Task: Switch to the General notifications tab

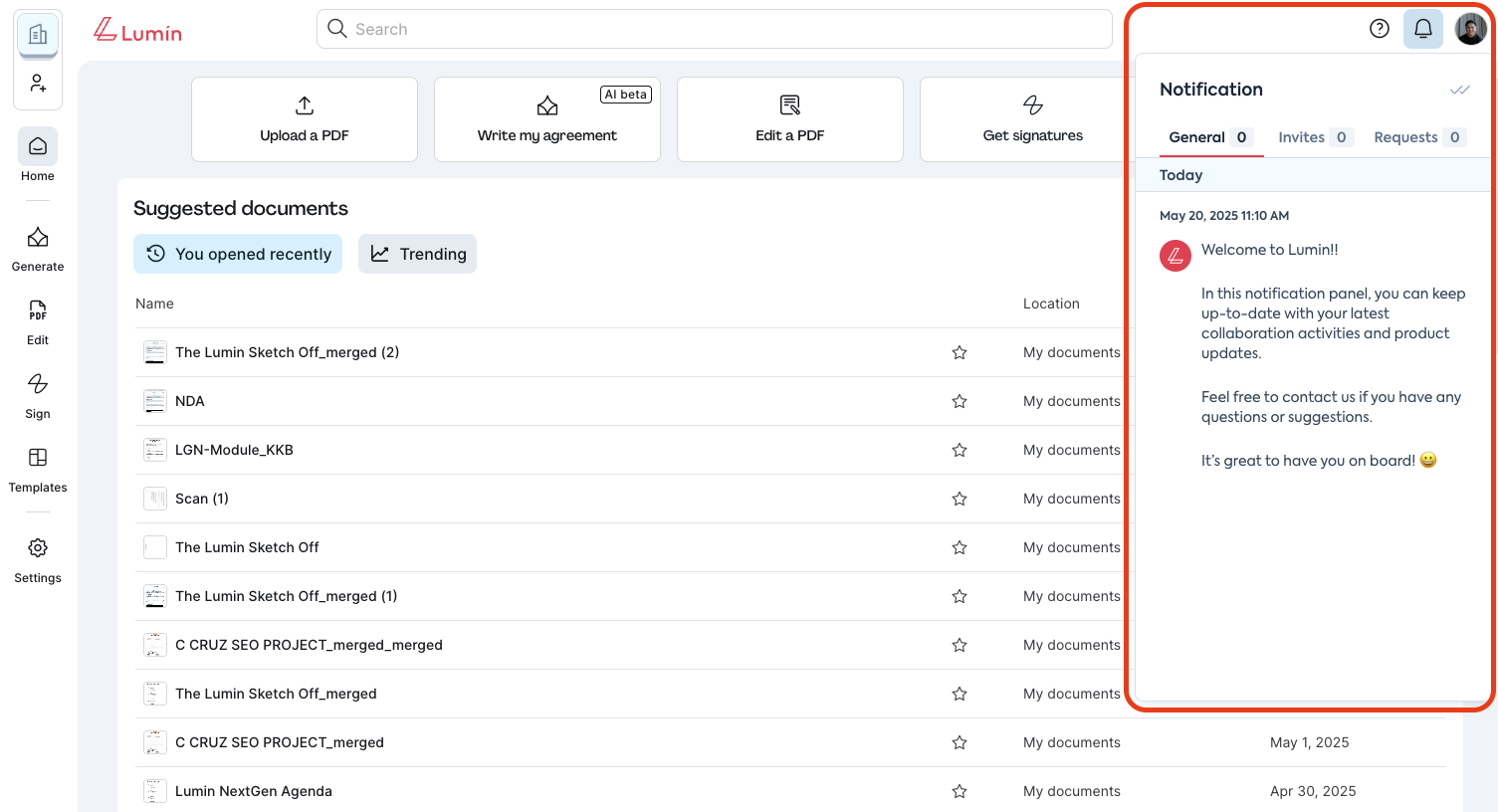Action: tap(1209, 137)
